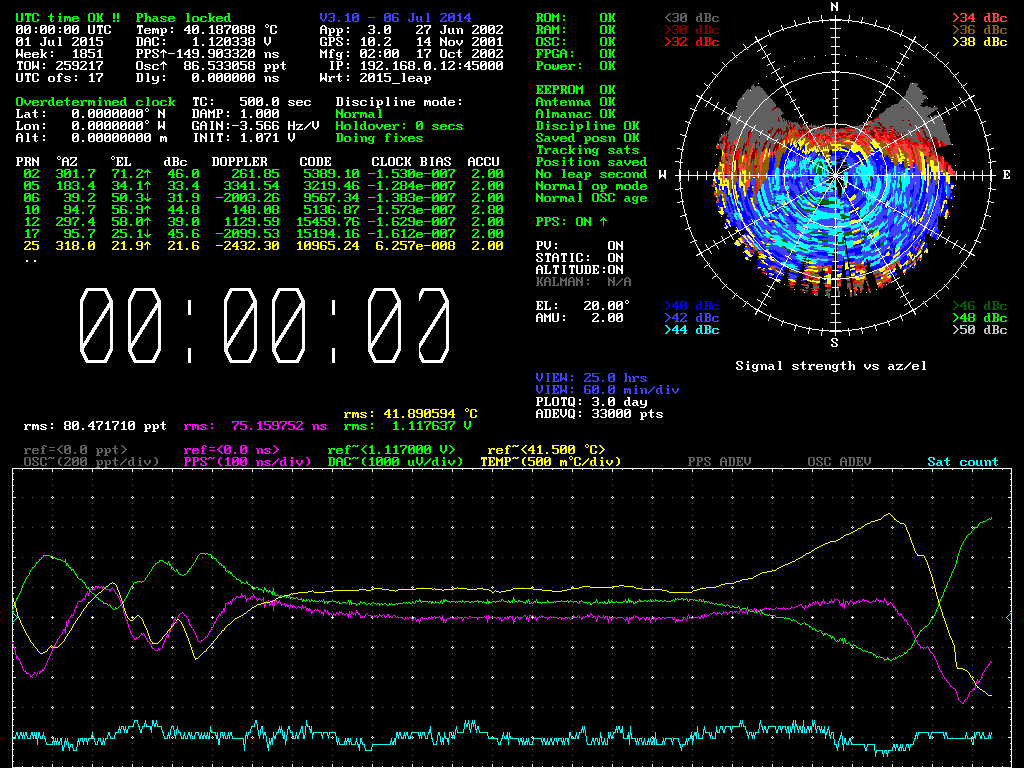The width and height of the screenshot is (1024, 768).
Task: Click the 'UTC ofs: 17' entry
Action: pos(59,78)
